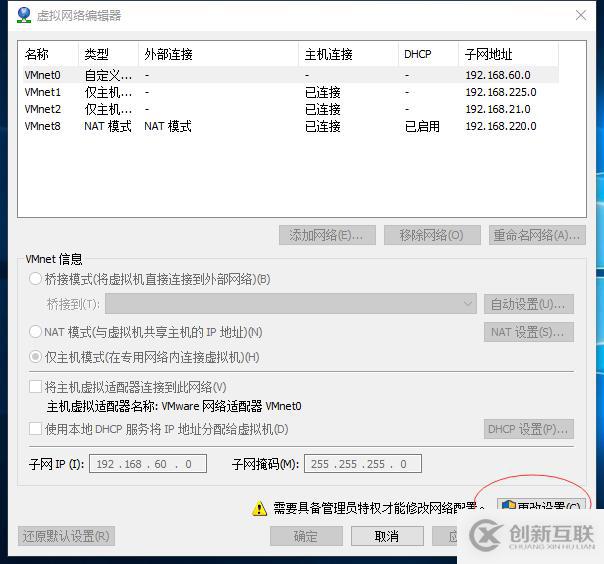
Task: Click the 已启用 DHCP cell for VMnet8
Action: point(422,126)
